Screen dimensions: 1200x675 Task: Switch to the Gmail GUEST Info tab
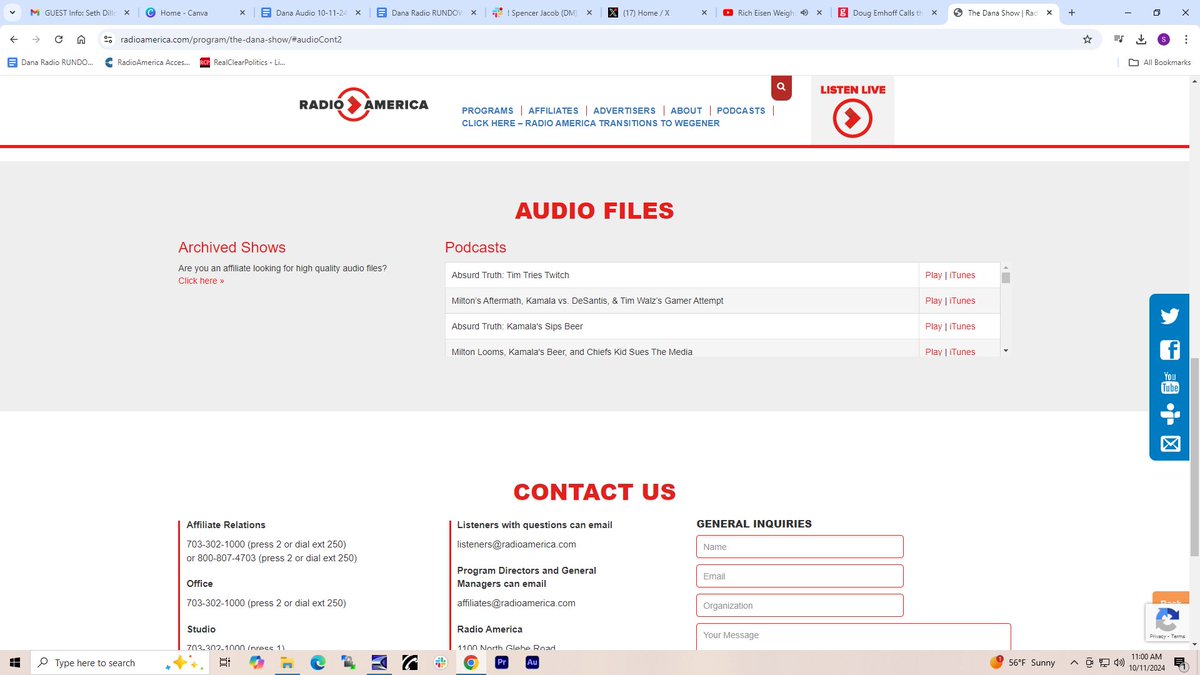click(x=80, y=13)
